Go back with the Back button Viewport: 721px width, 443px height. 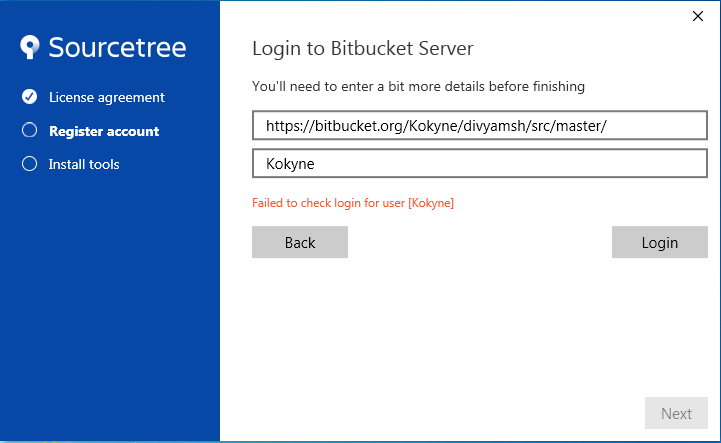click(300, 242)
